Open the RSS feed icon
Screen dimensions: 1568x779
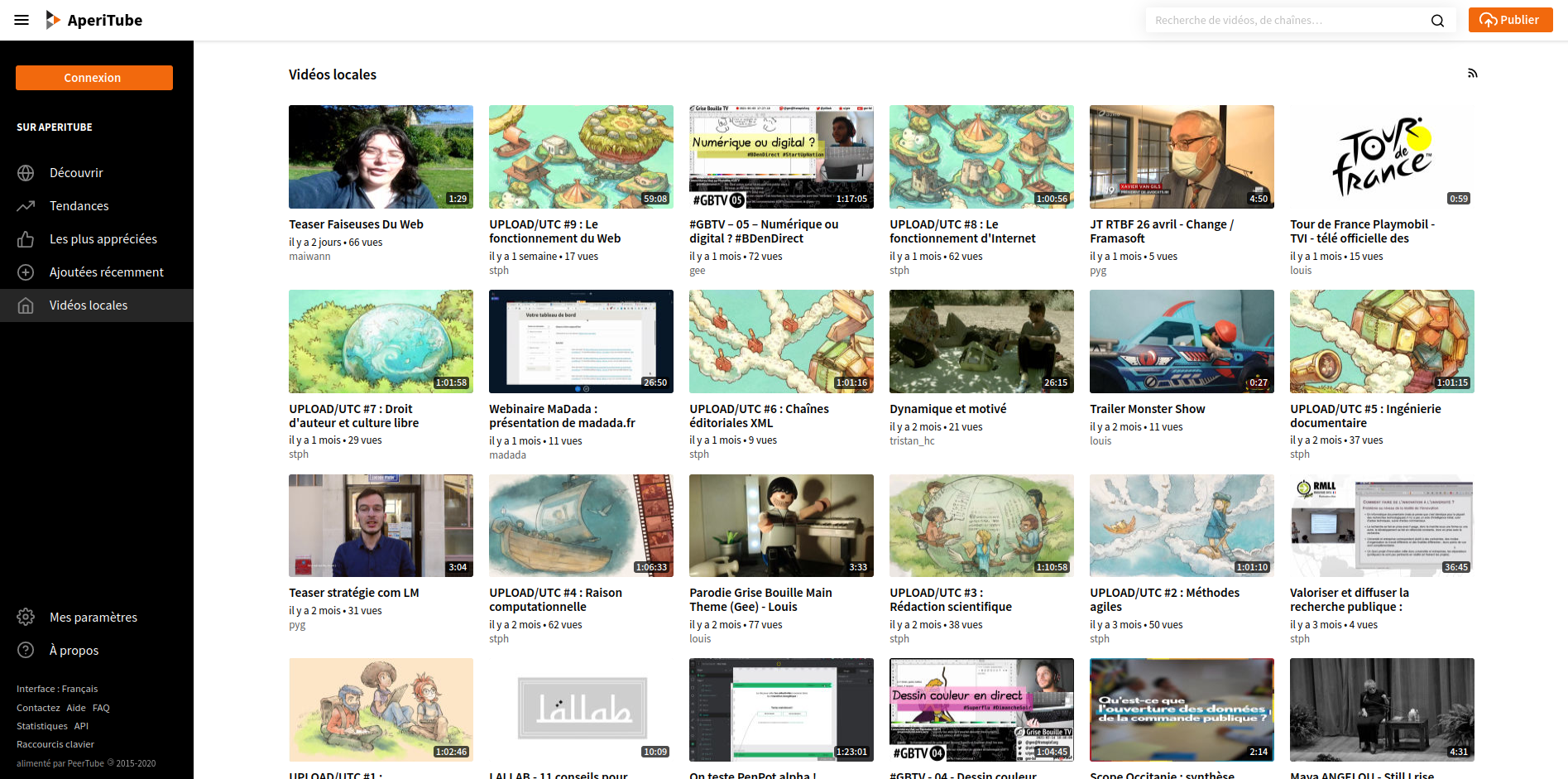coord(1472,74)
